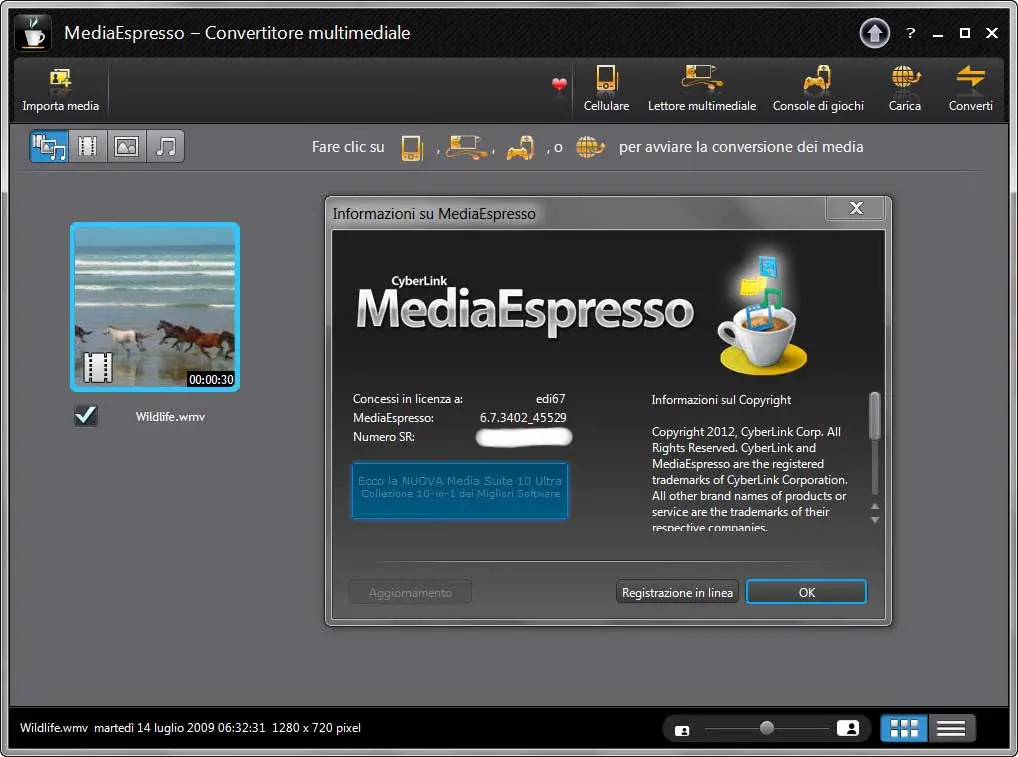Show all media types filter

pos(49,146)
